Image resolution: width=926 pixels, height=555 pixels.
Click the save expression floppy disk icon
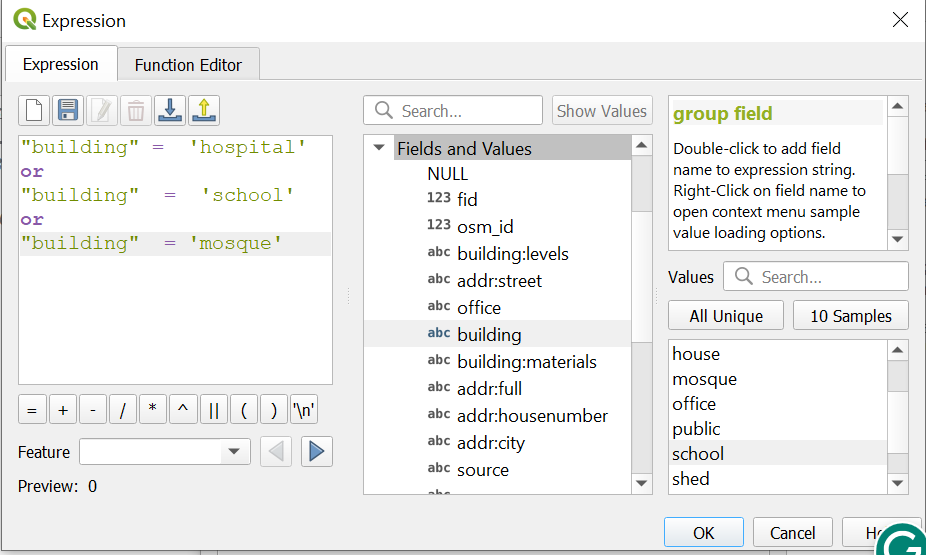click(x=68, y=110)
